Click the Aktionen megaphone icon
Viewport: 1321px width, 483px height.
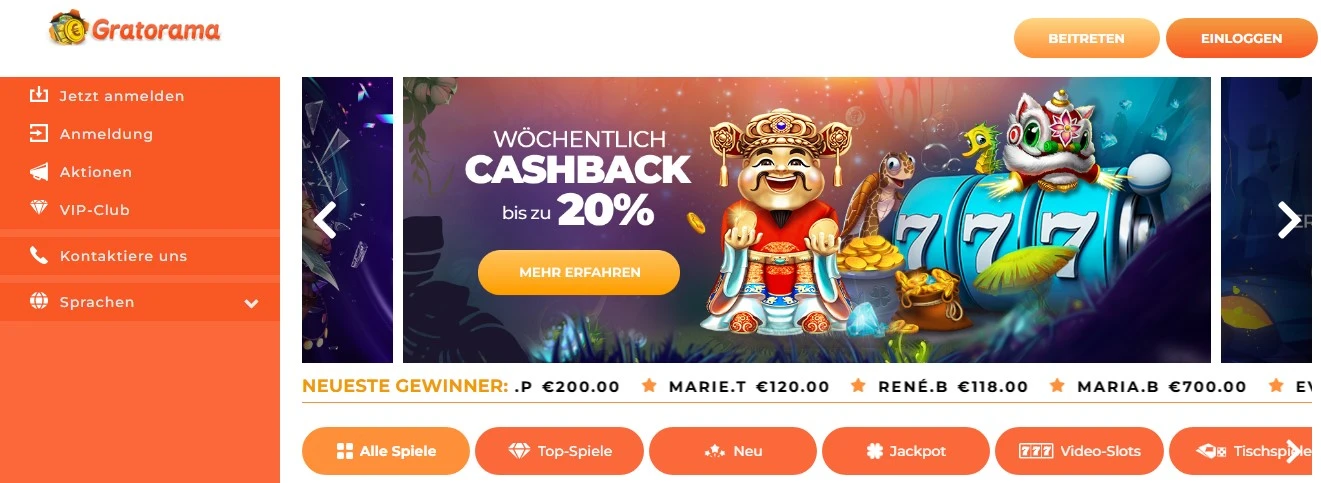pos(39,172)
